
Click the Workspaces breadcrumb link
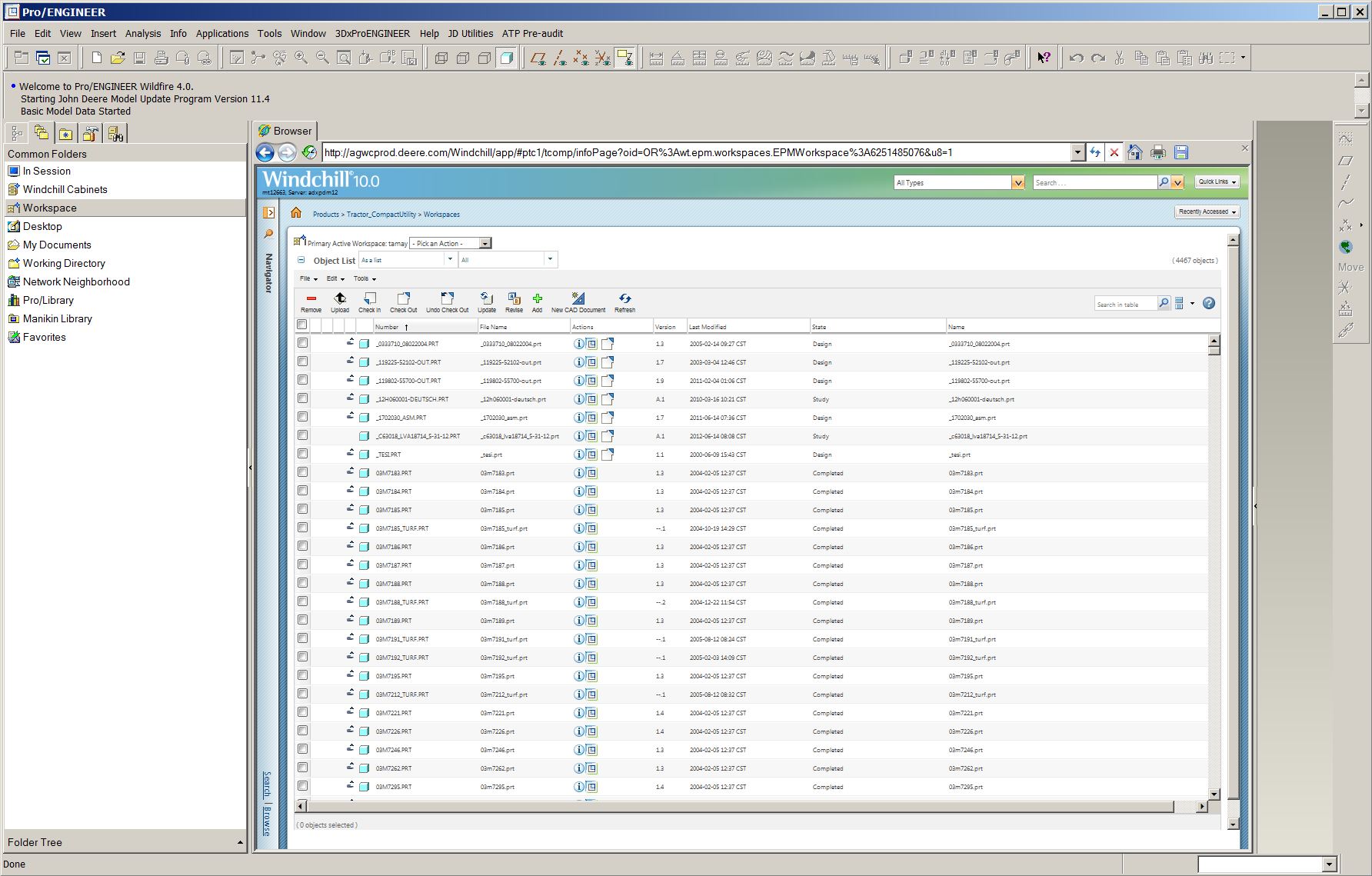tap(441, 215)
